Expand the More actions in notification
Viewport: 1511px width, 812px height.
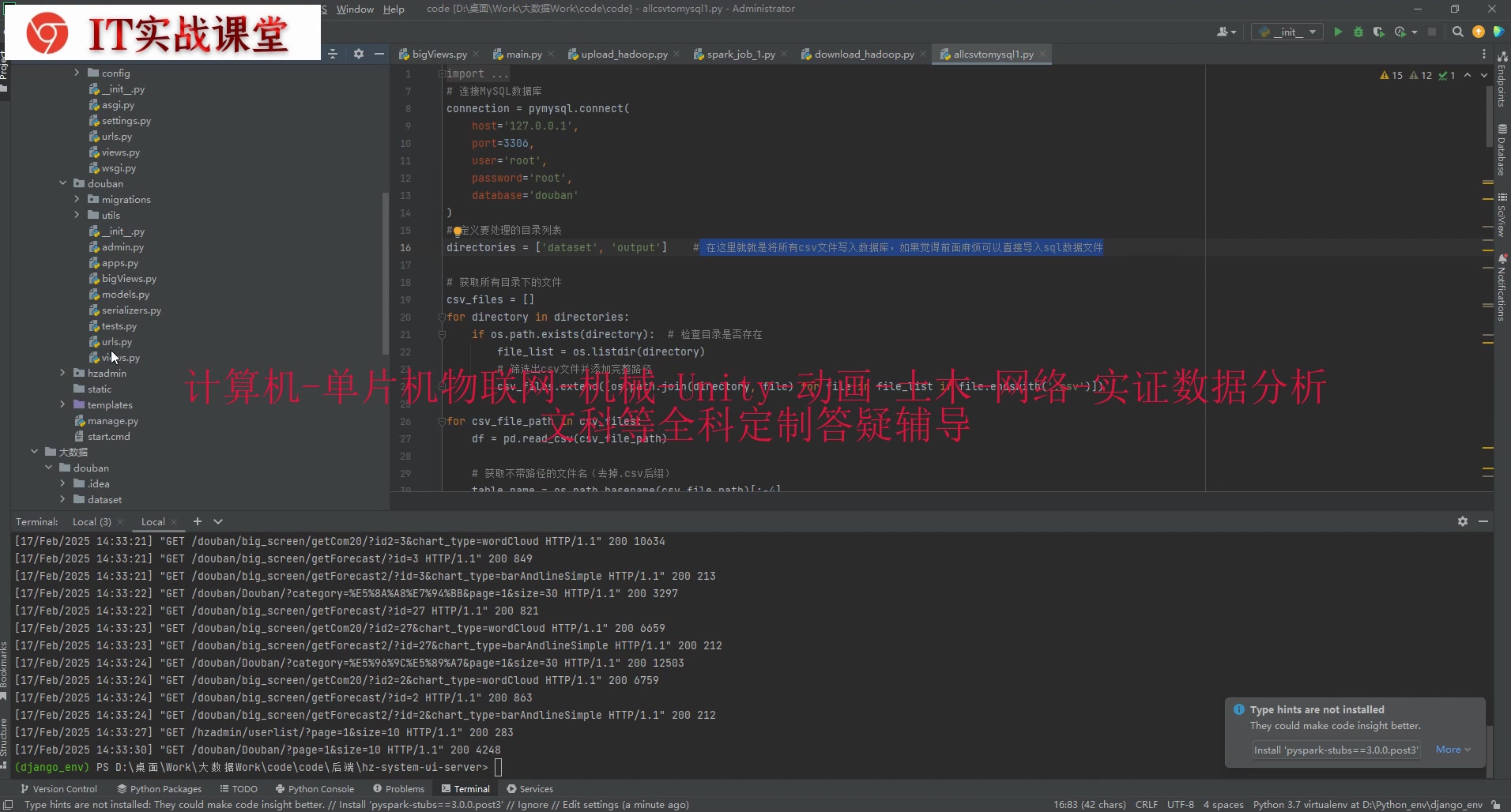1453,750
